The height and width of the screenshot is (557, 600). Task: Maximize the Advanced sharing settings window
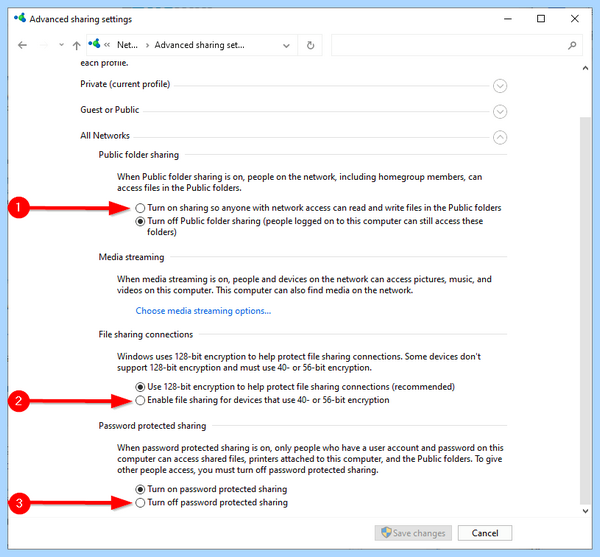tap(541, 19)
